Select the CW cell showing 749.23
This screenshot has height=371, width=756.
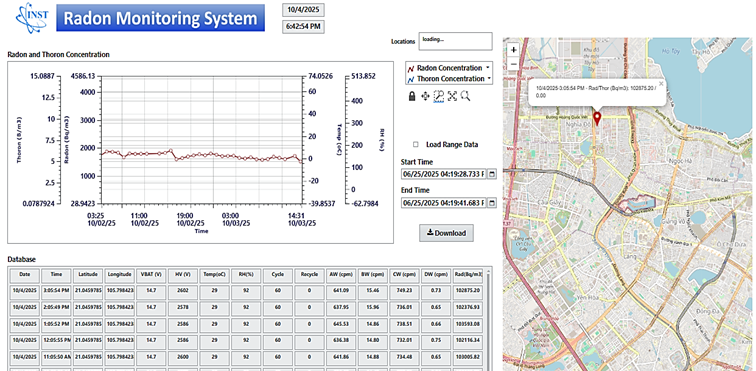tap(404, 291)
